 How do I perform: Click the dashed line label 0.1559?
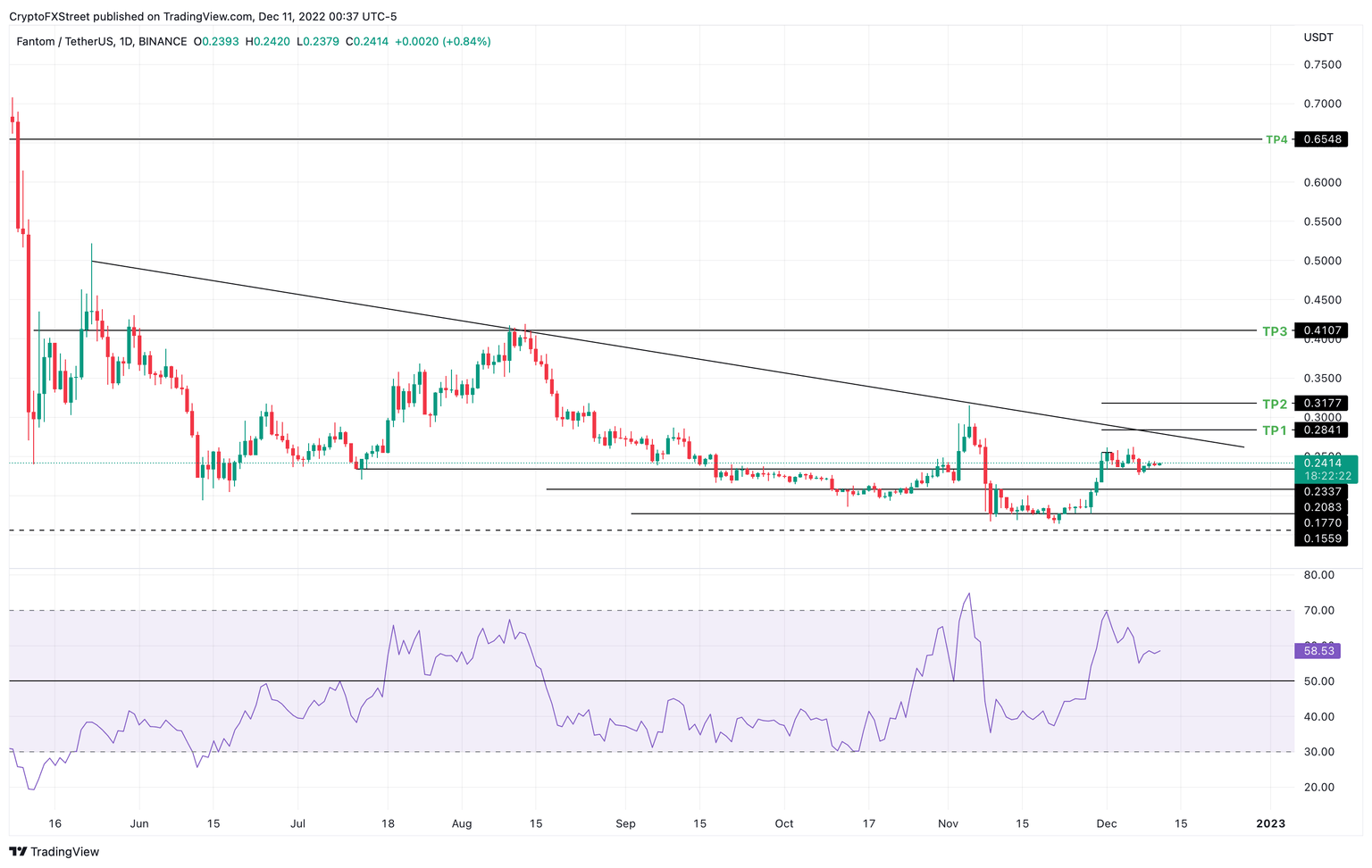(x=1322, y=538)
